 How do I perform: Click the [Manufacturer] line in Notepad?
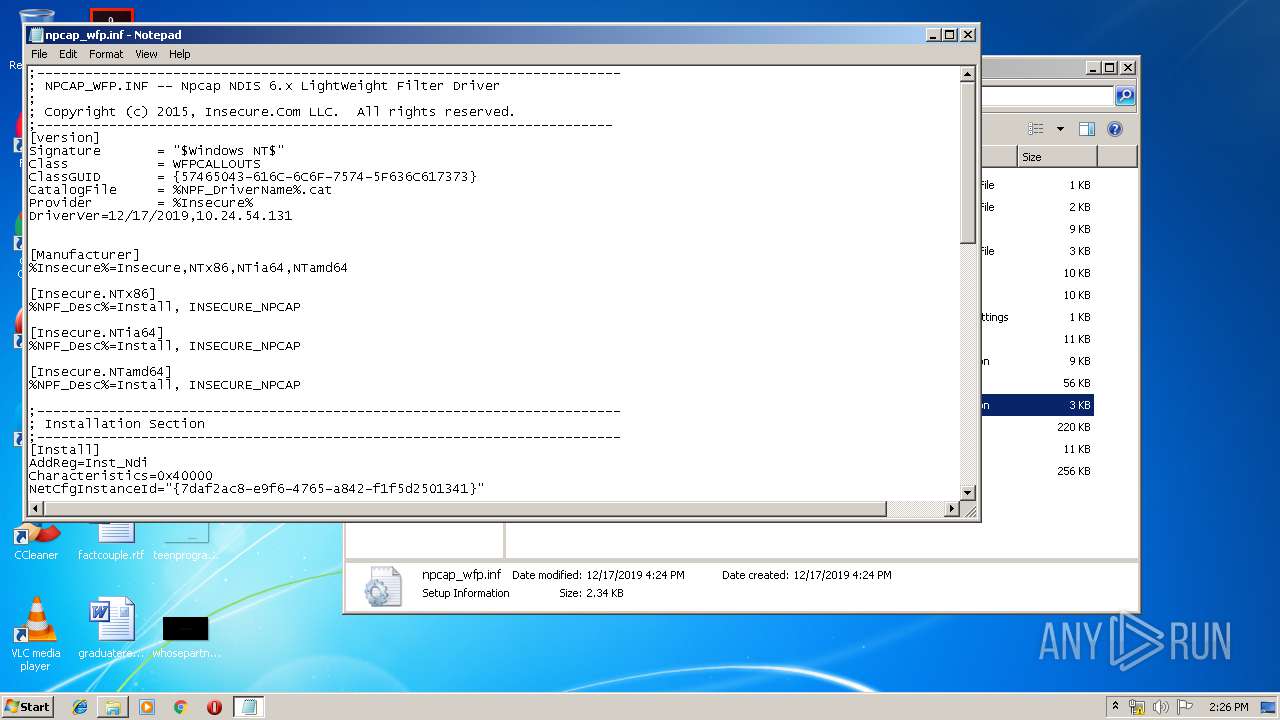pos(85,255)
